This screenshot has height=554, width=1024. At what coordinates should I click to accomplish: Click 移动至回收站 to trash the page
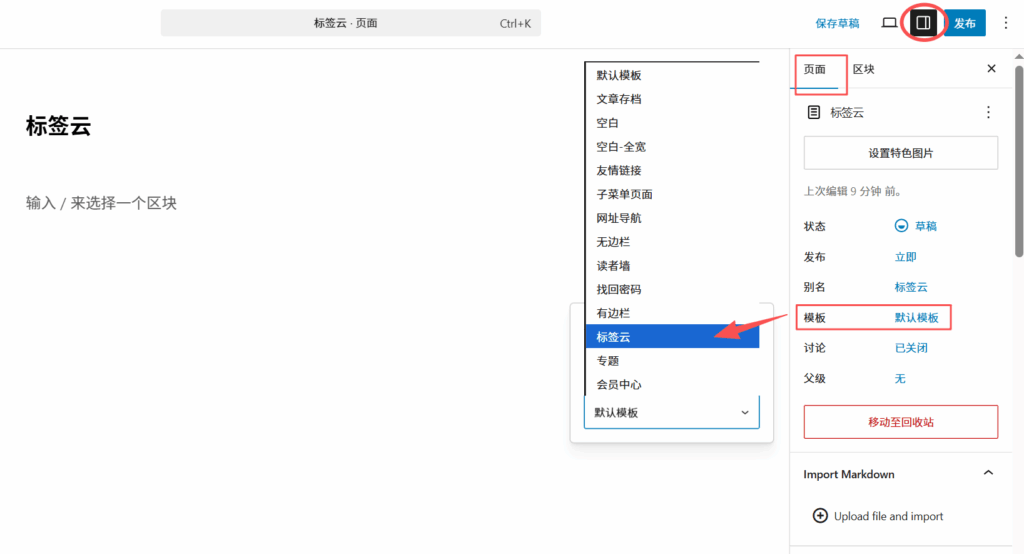tap(900, 422)
